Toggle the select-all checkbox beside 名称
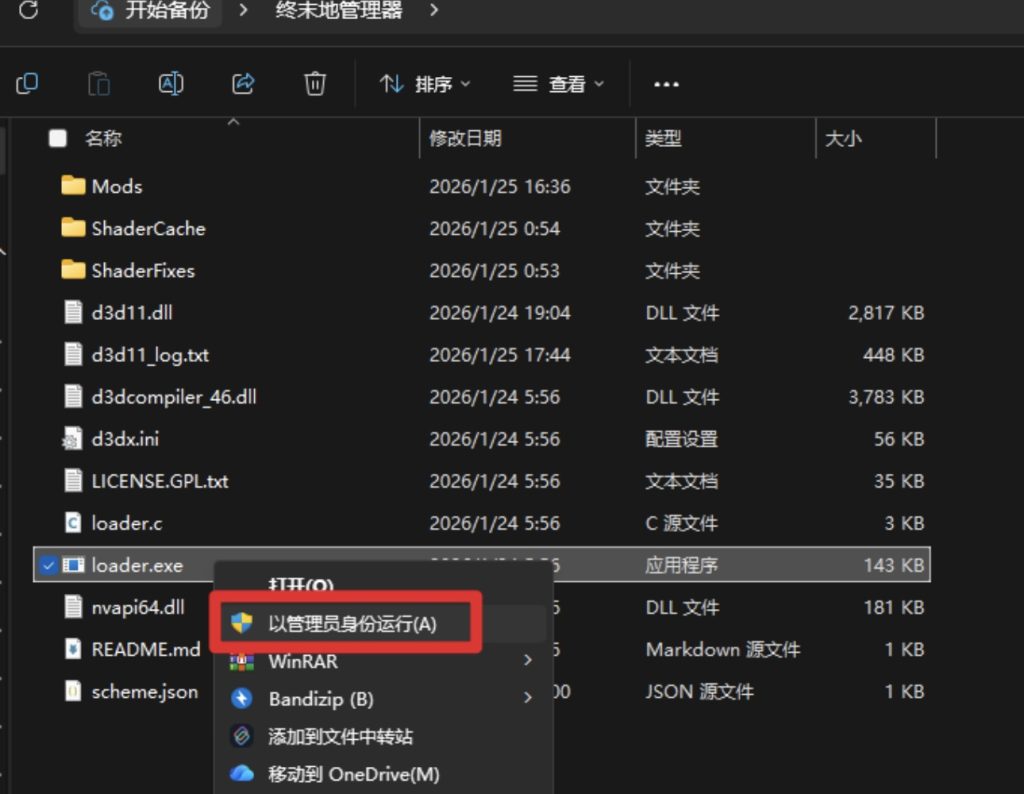The image size is (1024, 794). click(x=58, y=139)
